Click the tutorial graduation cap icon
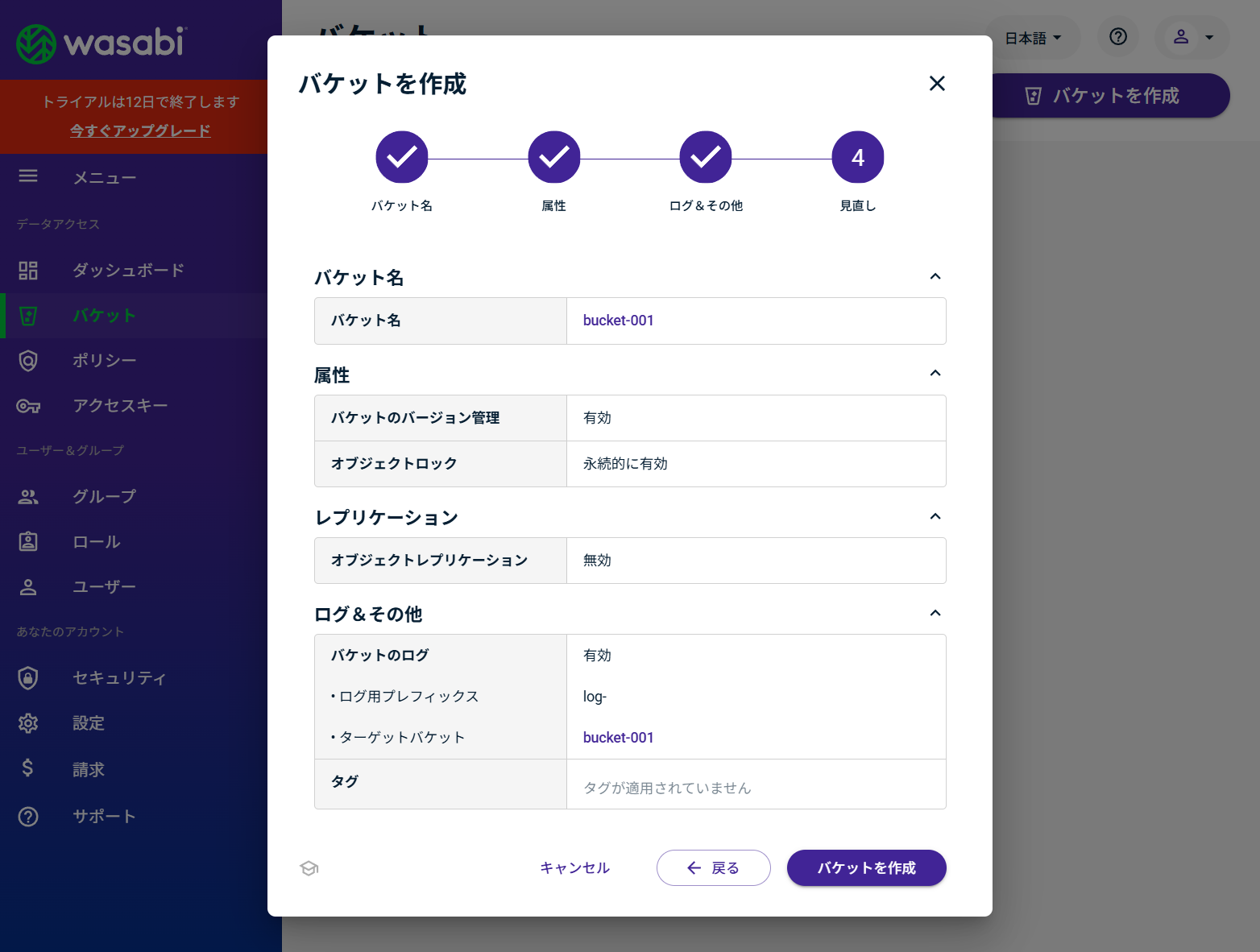Image resolution: width=1260 pixels, height=952 pixels. click(x=309, y=868)
